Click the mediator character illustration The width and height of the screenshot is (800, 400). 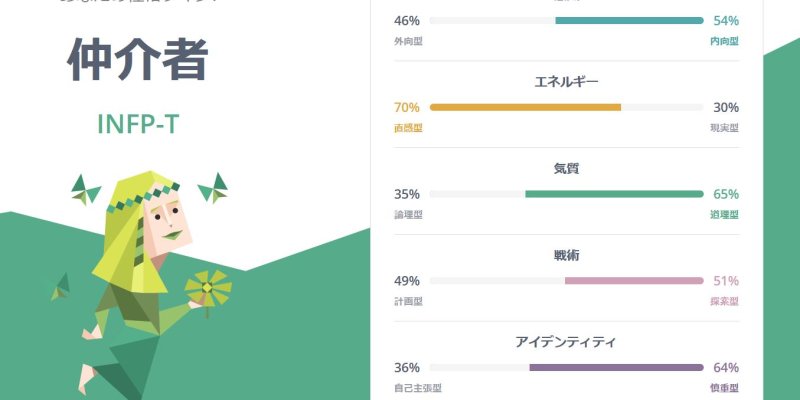coord(148,285)
